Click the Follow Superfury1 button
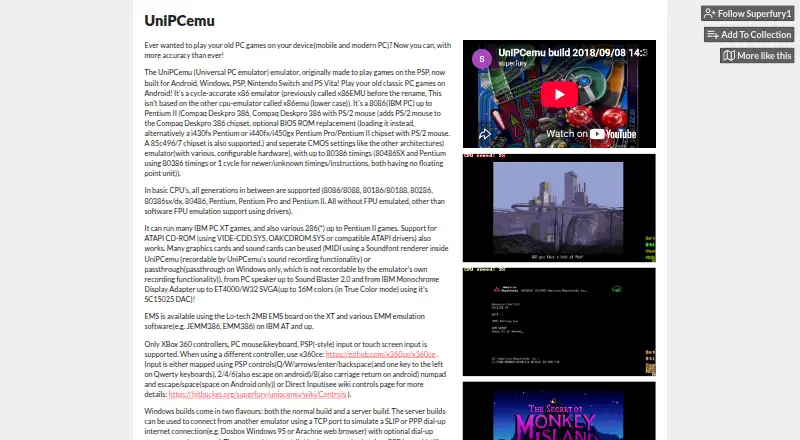 coord(747,14)
